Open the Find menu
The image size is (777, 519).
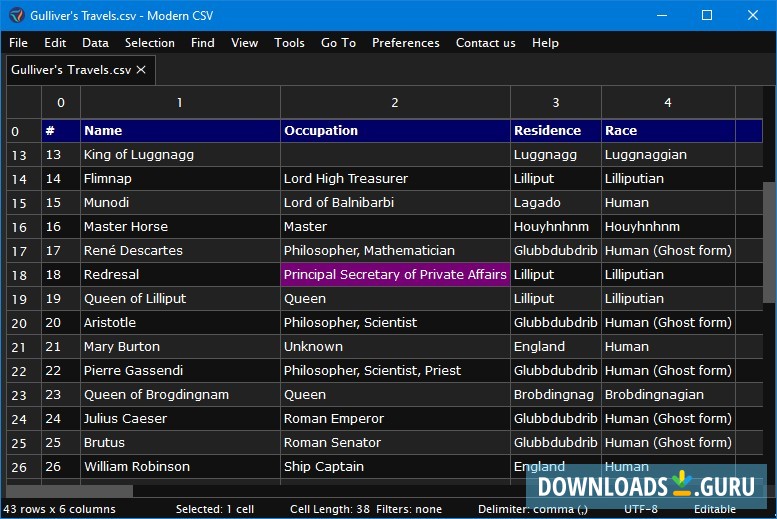(203, 43)
